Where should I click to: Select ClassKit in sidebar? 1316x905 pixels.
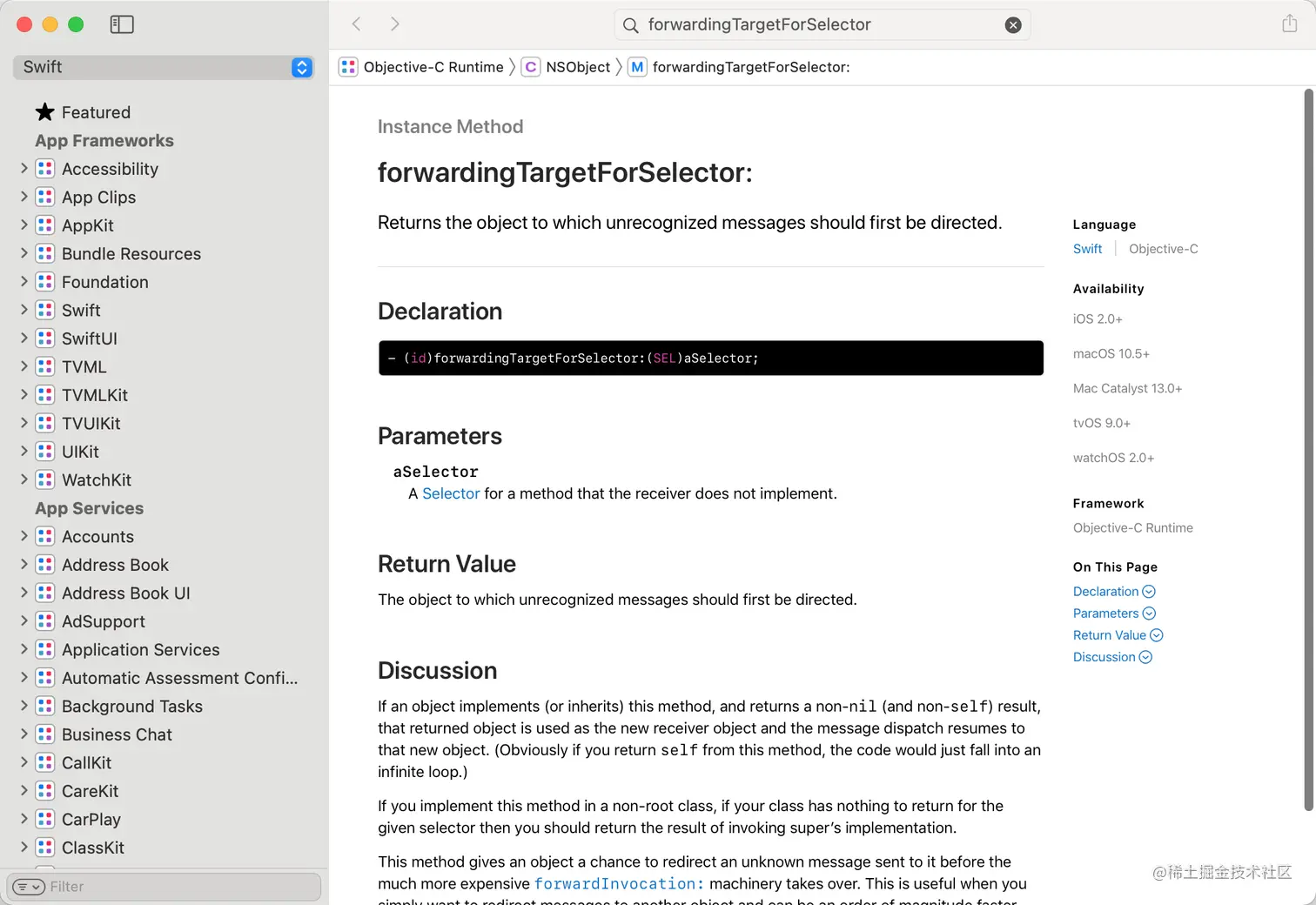point(92,848)
